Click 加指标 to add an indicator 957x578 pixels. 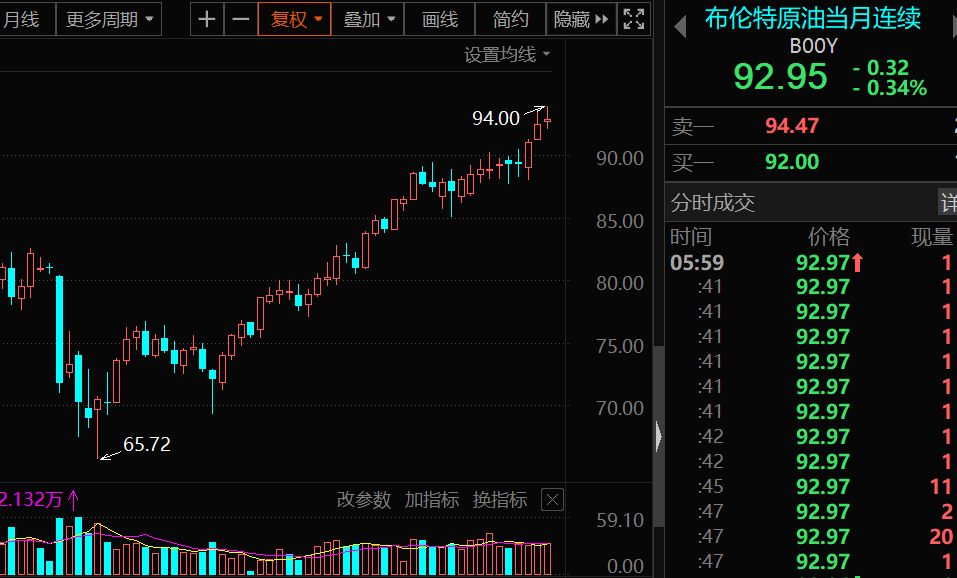[432, 500]
